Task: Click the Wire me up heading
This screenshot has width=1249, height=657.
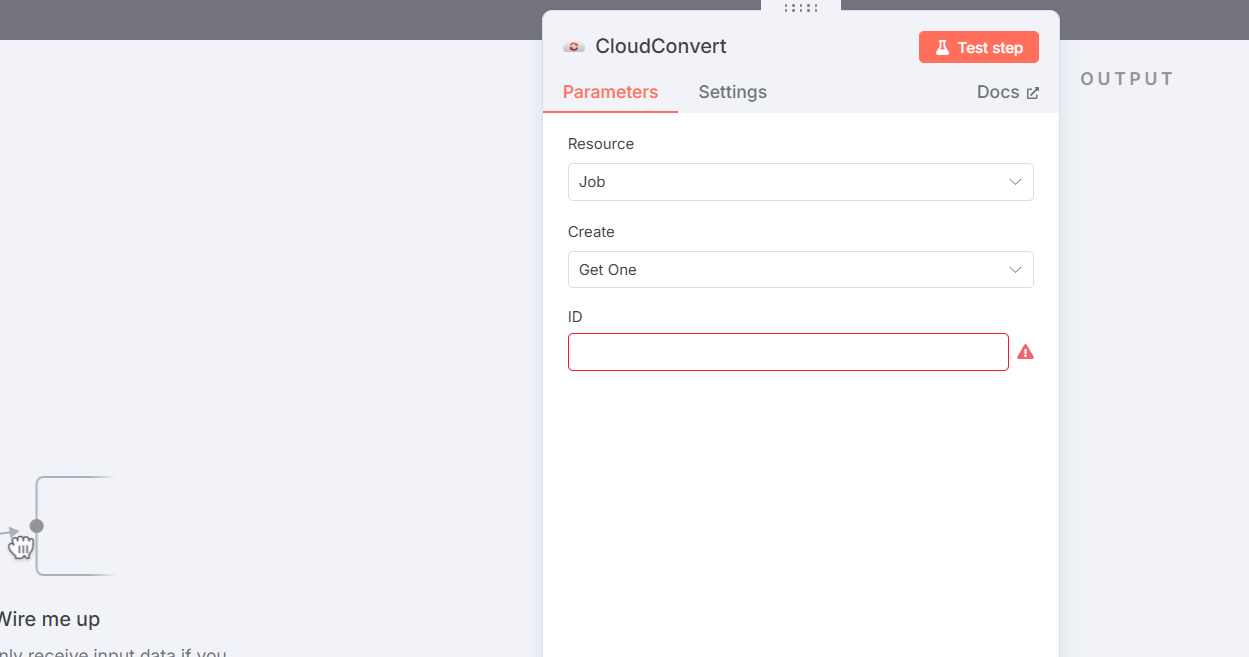Action: pyautogui.click(x=48, y=619)
